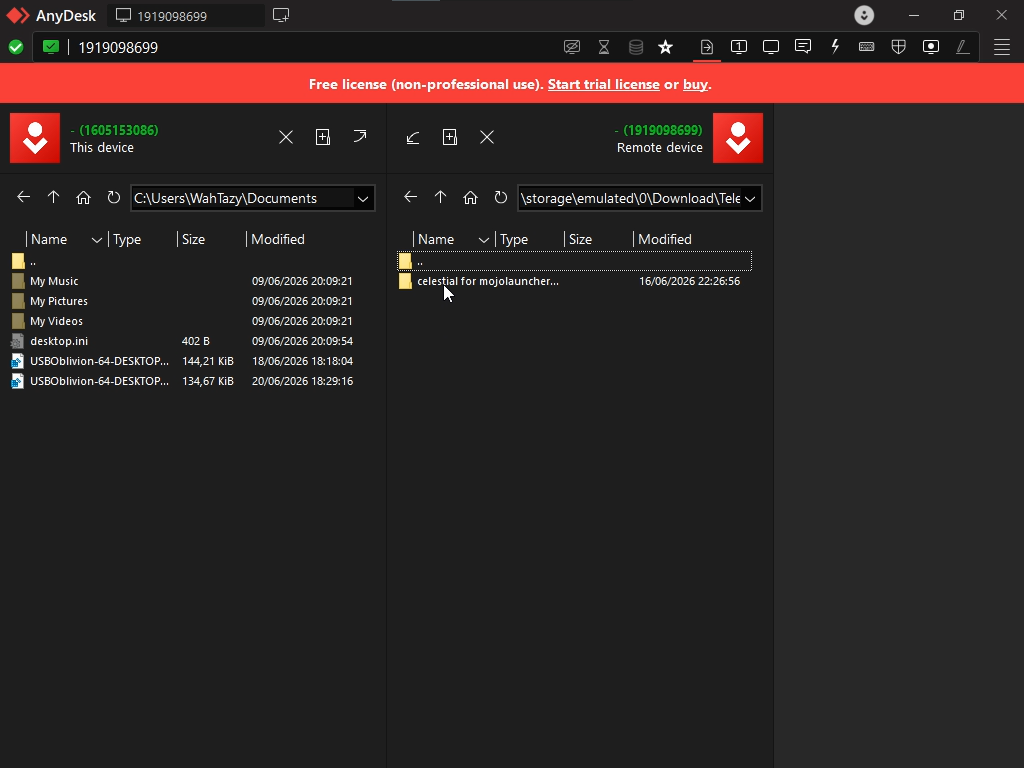The height and width of the screenshot is (768, 1024).
Task: Open the hamburger main menu
Action: [1002, 47]
